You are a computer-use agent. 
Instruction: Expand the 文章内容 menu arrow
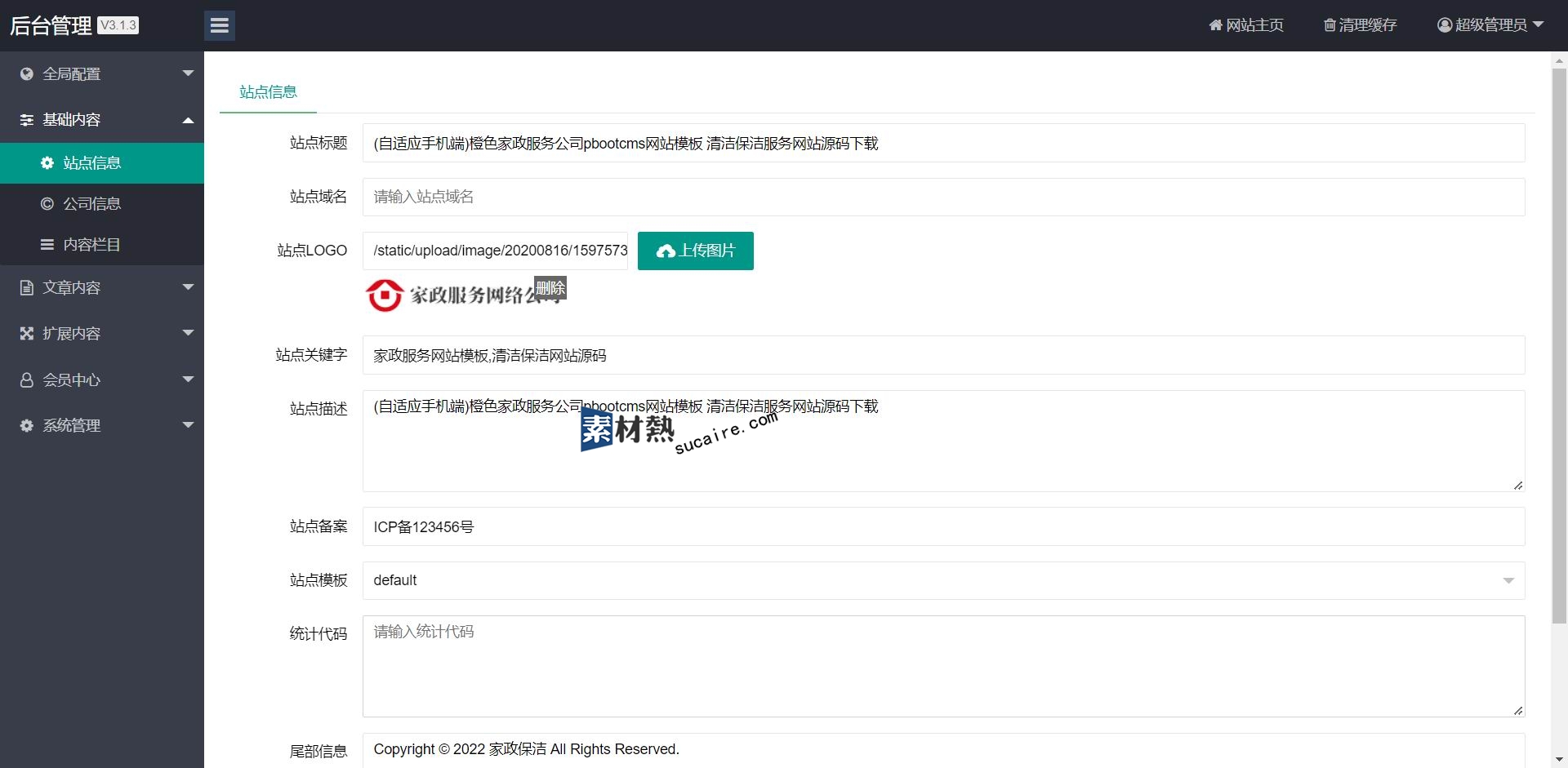[188, 287]
